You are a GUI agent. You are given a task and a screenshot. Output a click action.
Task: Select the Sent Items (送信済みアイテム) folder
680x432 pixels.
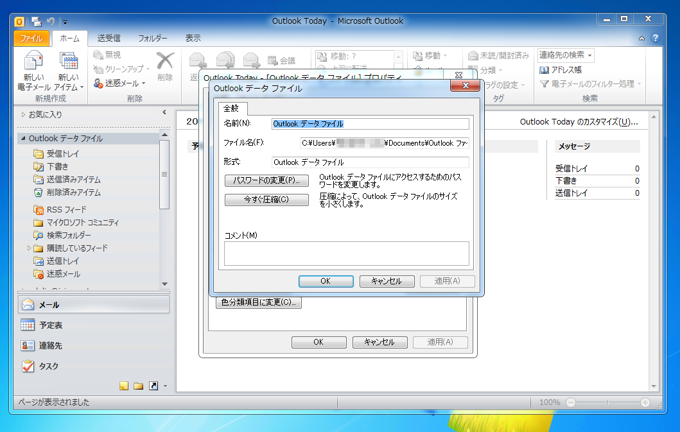[x=73, y=179]
